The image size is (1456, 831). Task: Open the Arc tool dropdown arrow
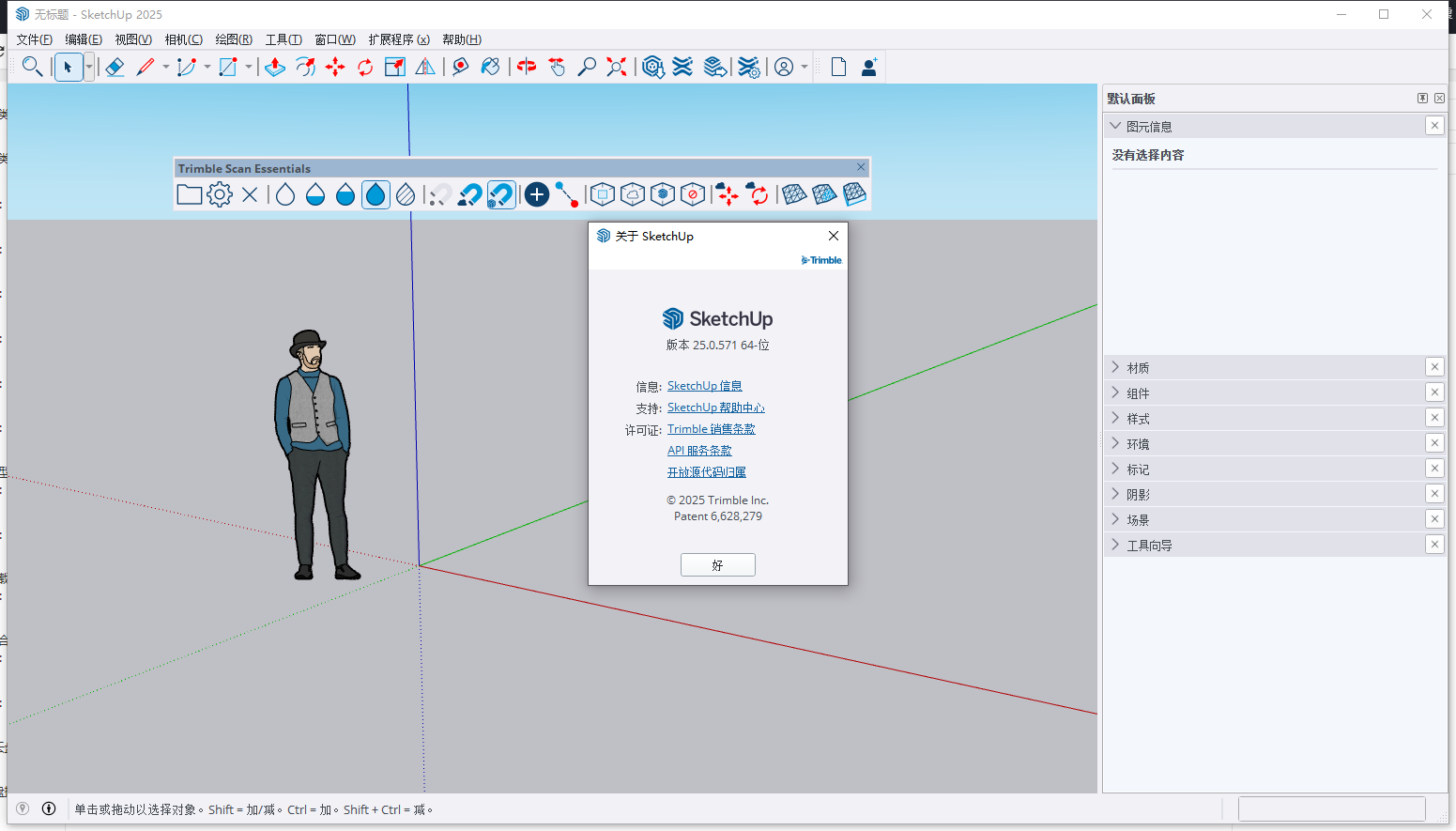207,67
